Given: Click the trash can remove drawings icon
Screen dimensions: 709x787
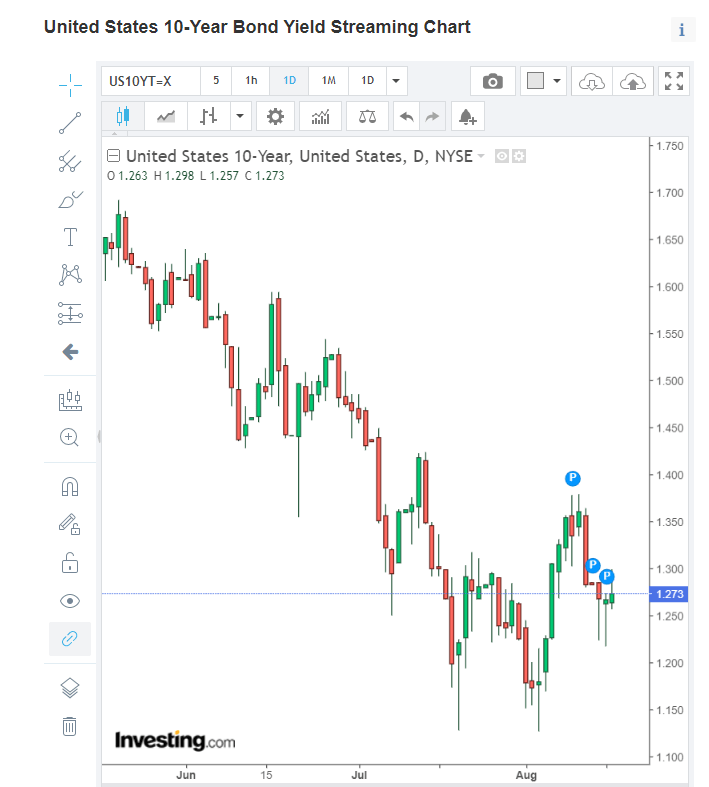Looking at the screenshot, I should pos(70,726).
